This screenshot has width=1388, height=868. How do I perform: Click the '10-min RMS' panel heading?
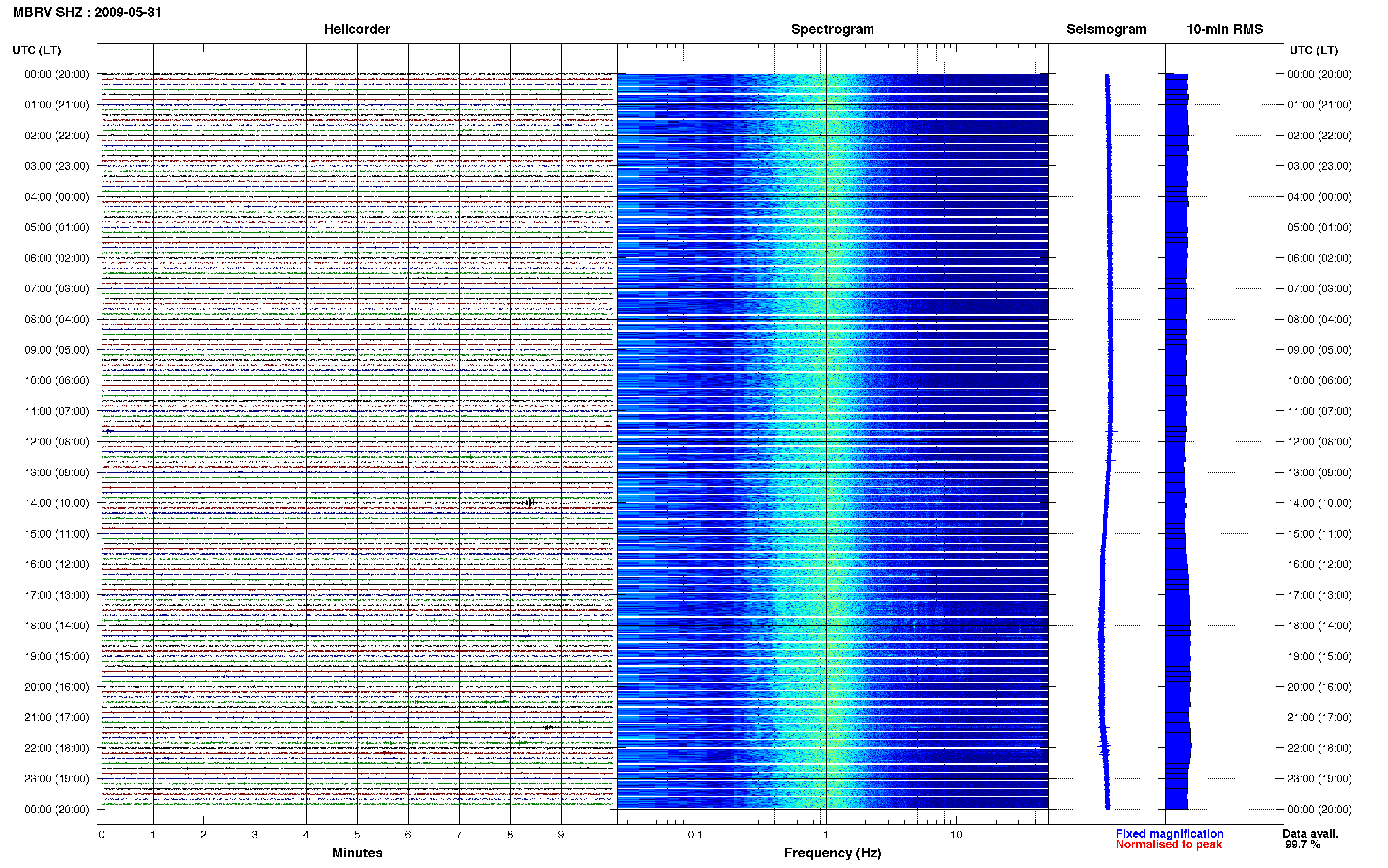click(1224, 29)
